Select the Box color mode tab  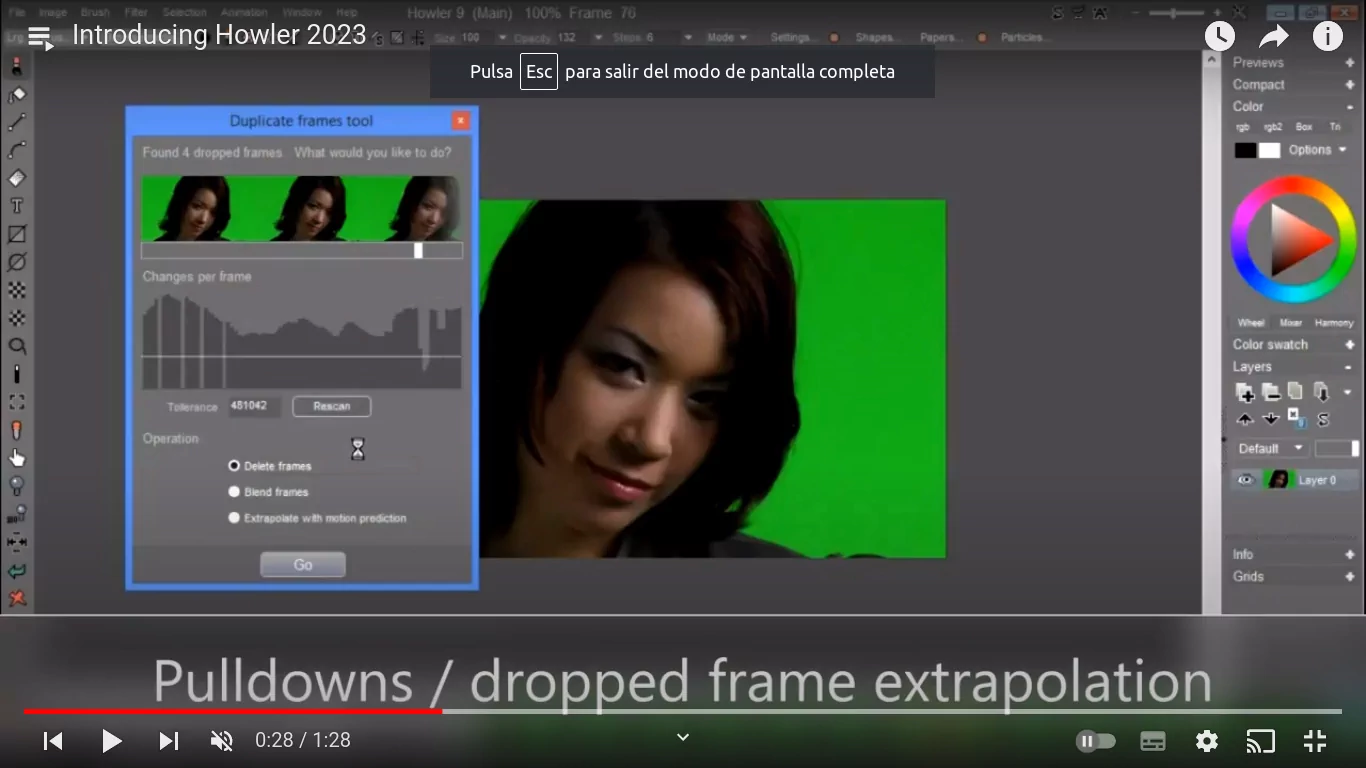(x=1304, y=127)
